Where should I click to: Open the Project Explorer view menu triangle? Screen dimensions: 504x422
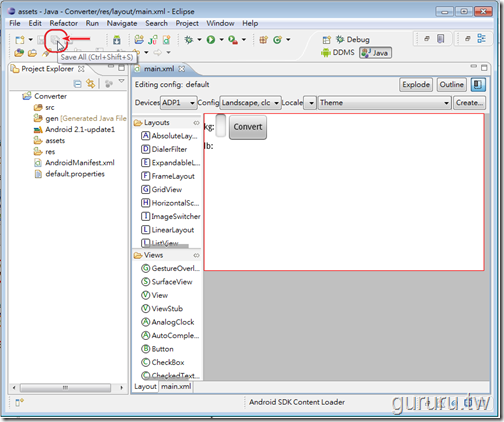pos(121,81)
